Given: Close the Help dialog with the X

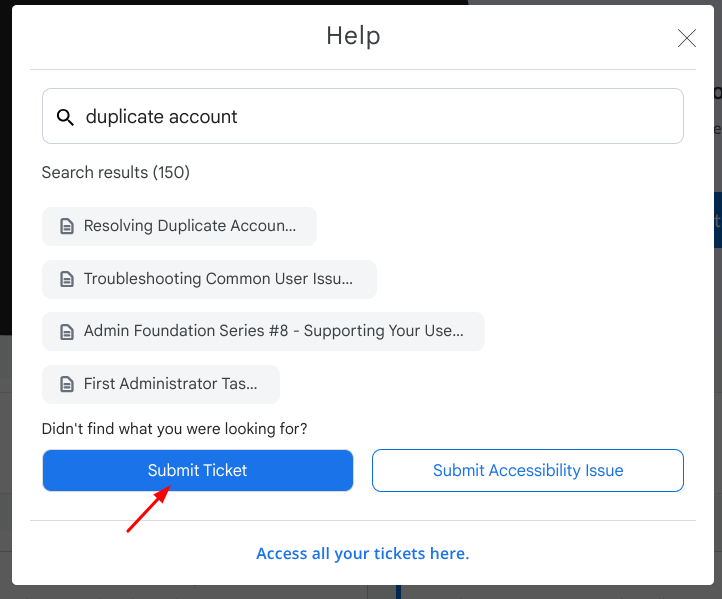Looking at the screenshot, I should (x=687, y=38).
